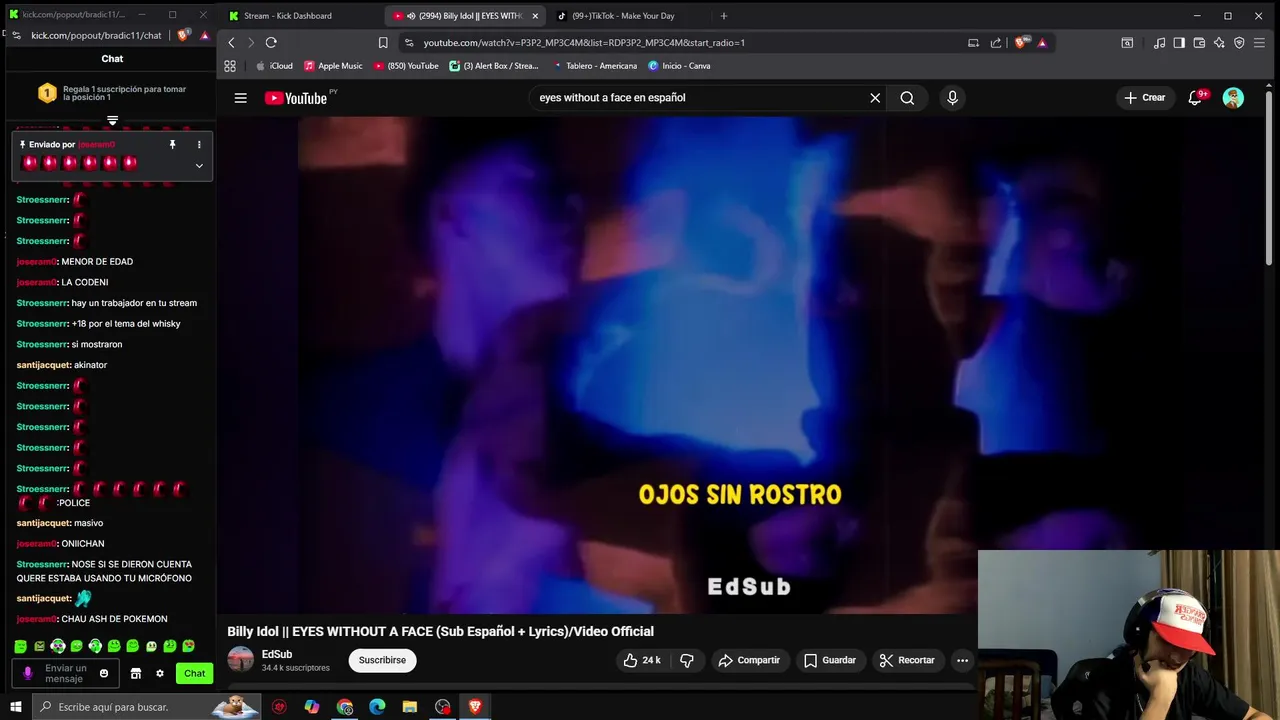This screenshot has width=1280, height=720.
Task: Go back in the browser
Action: coord(231,43)
